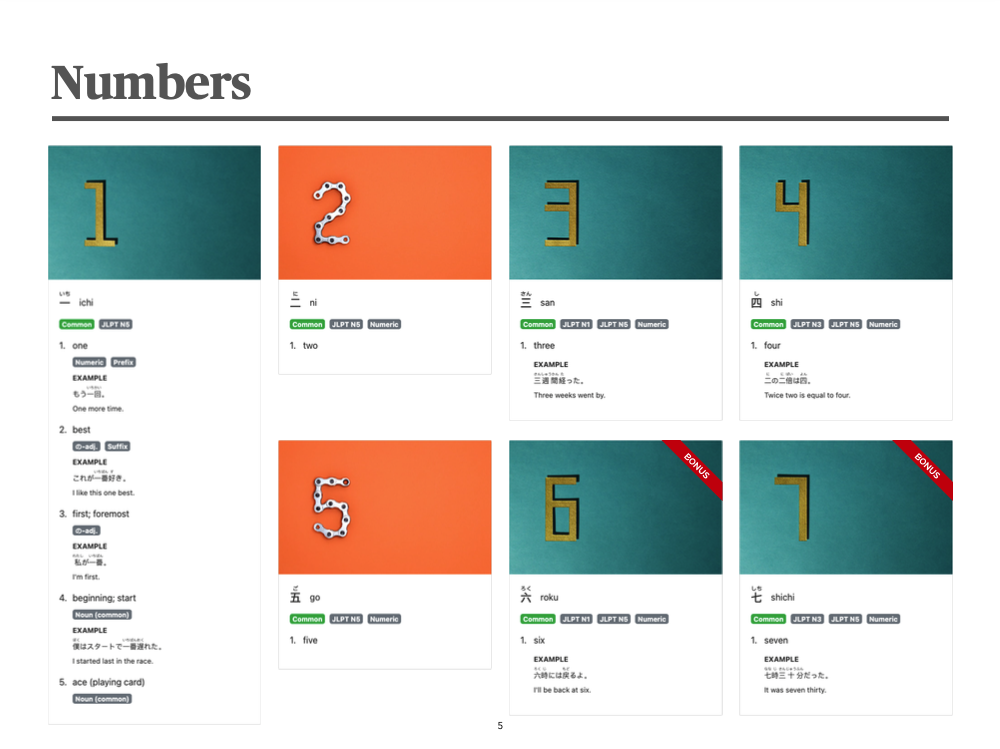The image size is (1000, 749).
Task: Click the number 1 card image
Action: pos(154,212)
